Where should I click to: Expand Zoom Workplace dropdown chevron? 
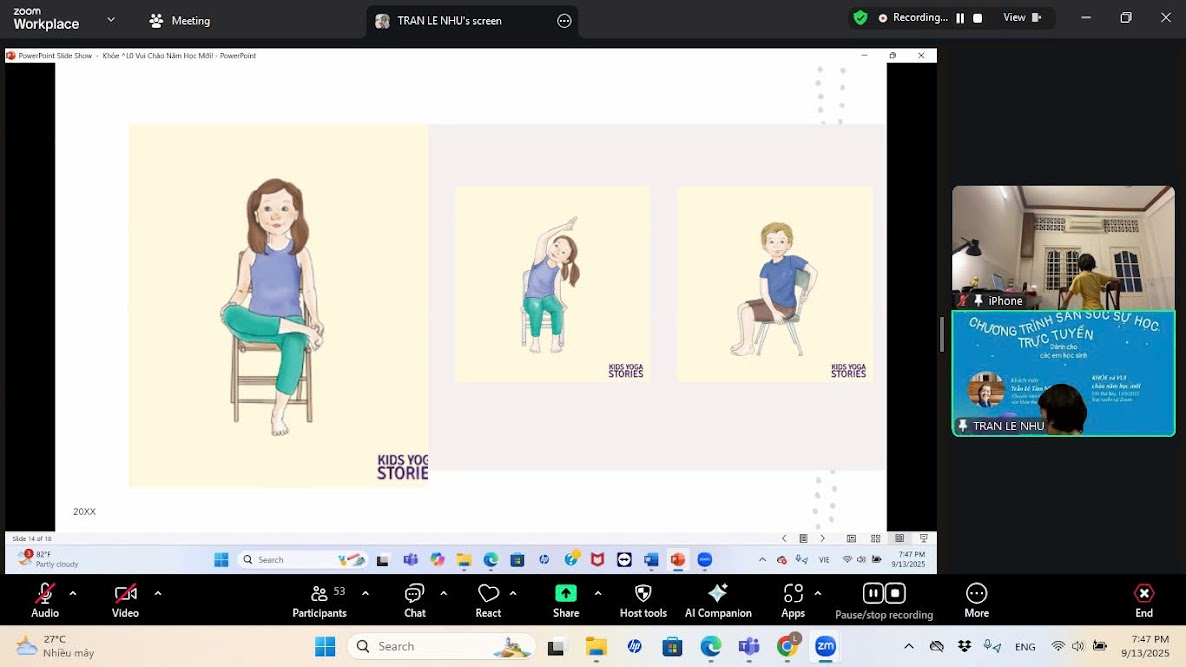[111, 19]
